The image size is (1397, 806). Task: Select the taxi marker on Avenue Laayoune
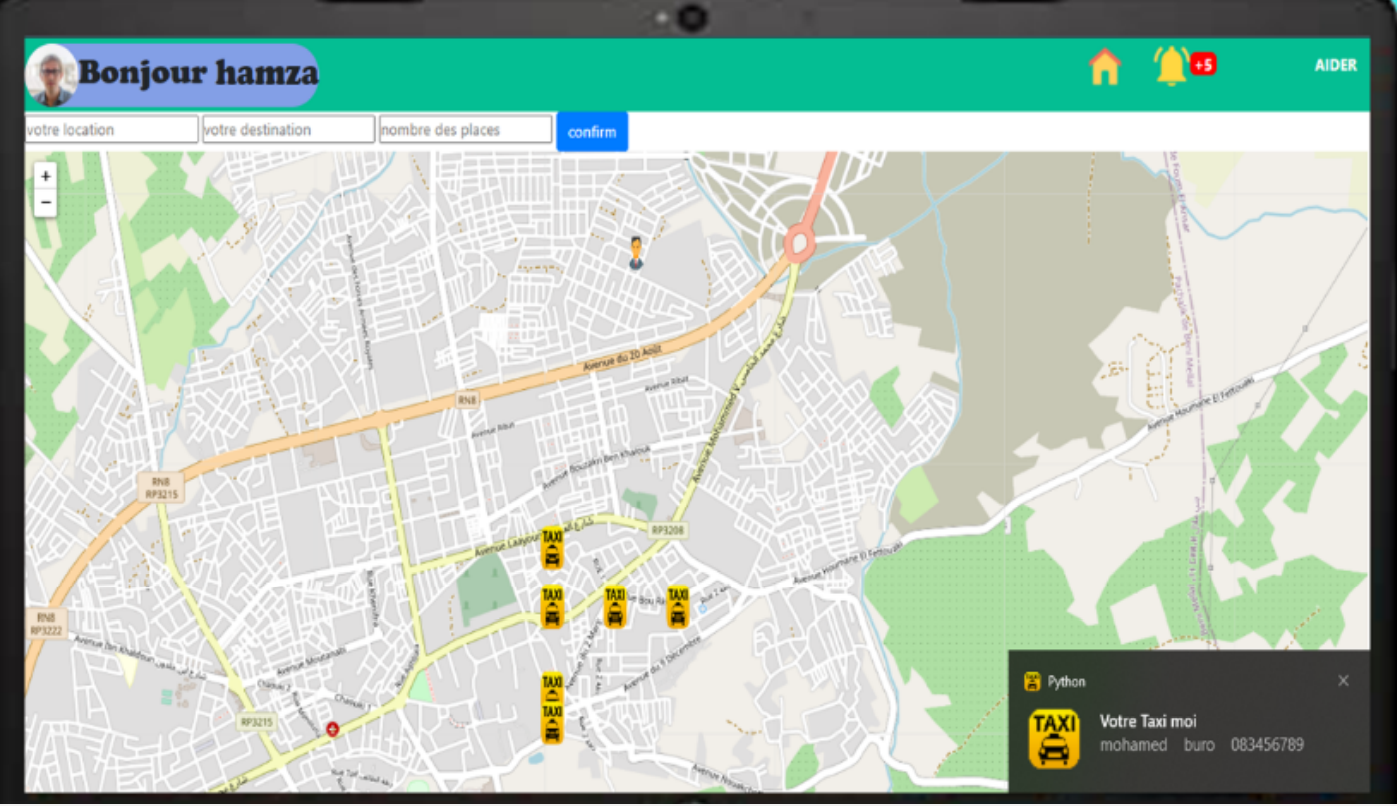click(x=552, y=548)
